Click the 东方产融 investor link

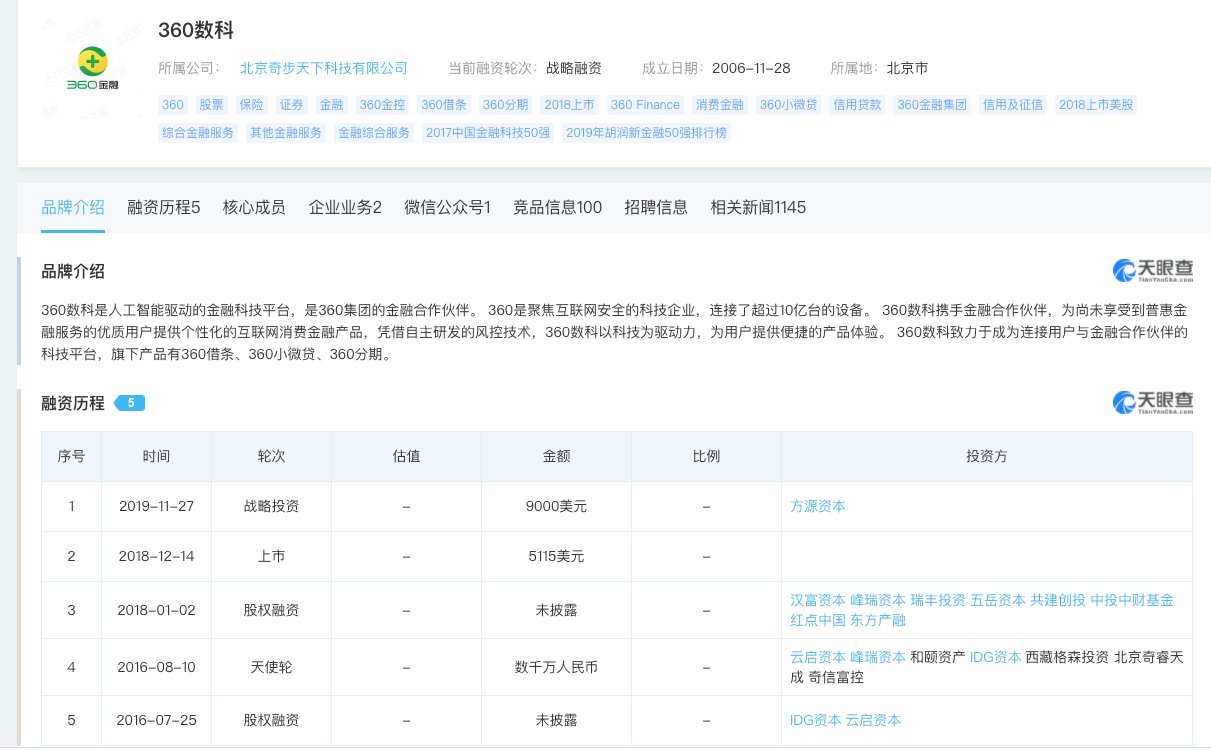coord(878,620)
